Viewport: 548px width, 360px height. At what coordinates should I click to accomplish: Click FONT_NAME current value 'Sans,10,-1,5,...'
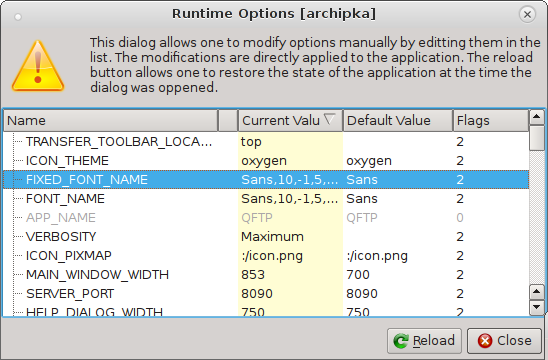[x=290, y=199]
